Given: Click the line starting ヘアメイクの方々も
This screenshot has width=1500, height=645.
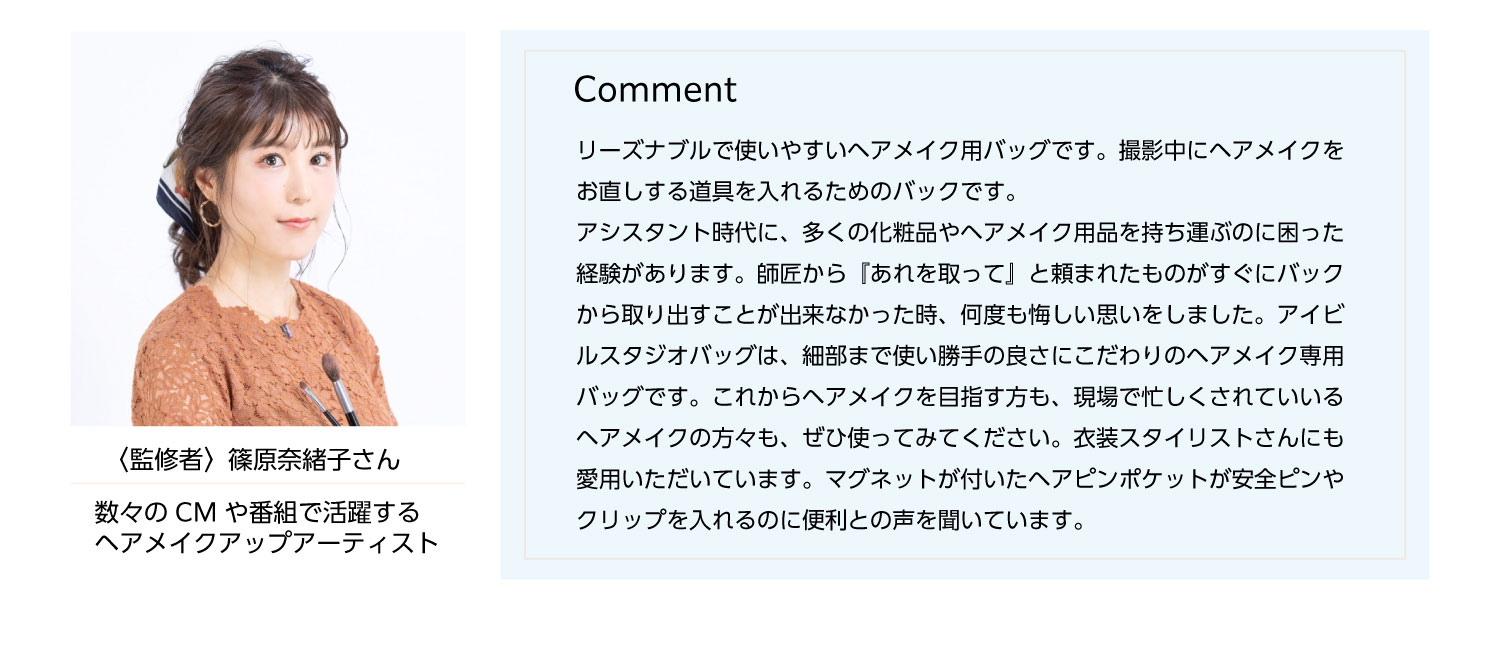Looking at the screenshot, I should tap(960, 437).
